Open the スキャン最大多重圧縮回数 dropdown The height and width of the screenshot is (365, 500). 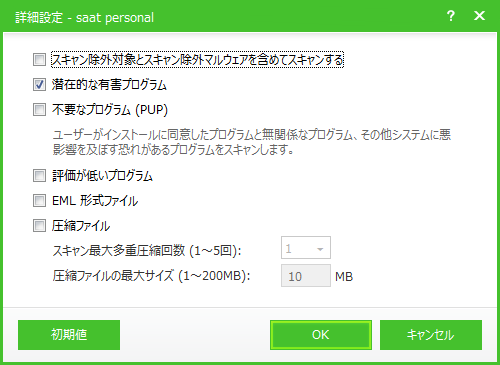point(306,248)
